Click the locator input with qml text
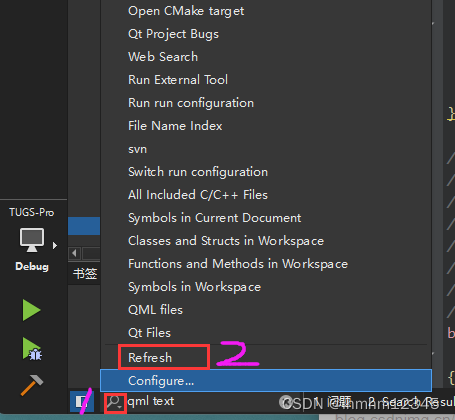 click(x=200, y=401)
